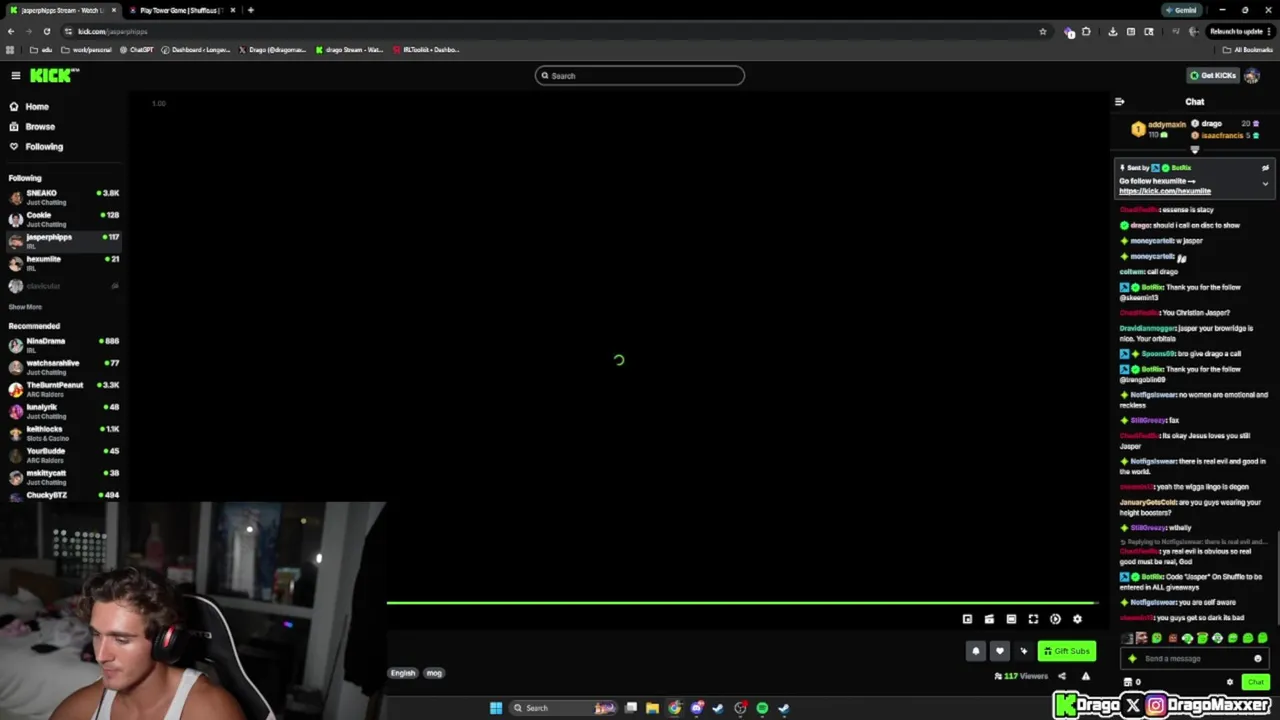The width and height of the screenshot is (1280, 720).
Task: Select jasperphipps channel in sidebar
Action: click(x=64, y=241)
